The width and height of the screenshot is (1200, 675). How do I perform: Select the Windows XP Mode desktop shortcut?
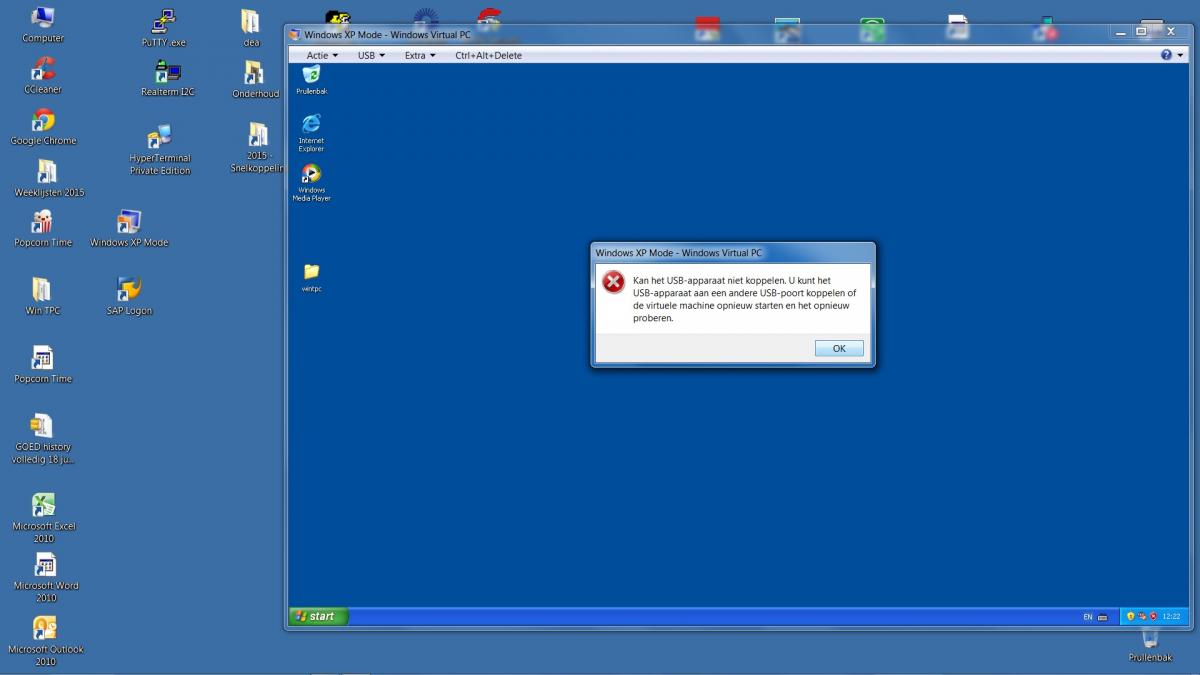click(x=129, y=229)
